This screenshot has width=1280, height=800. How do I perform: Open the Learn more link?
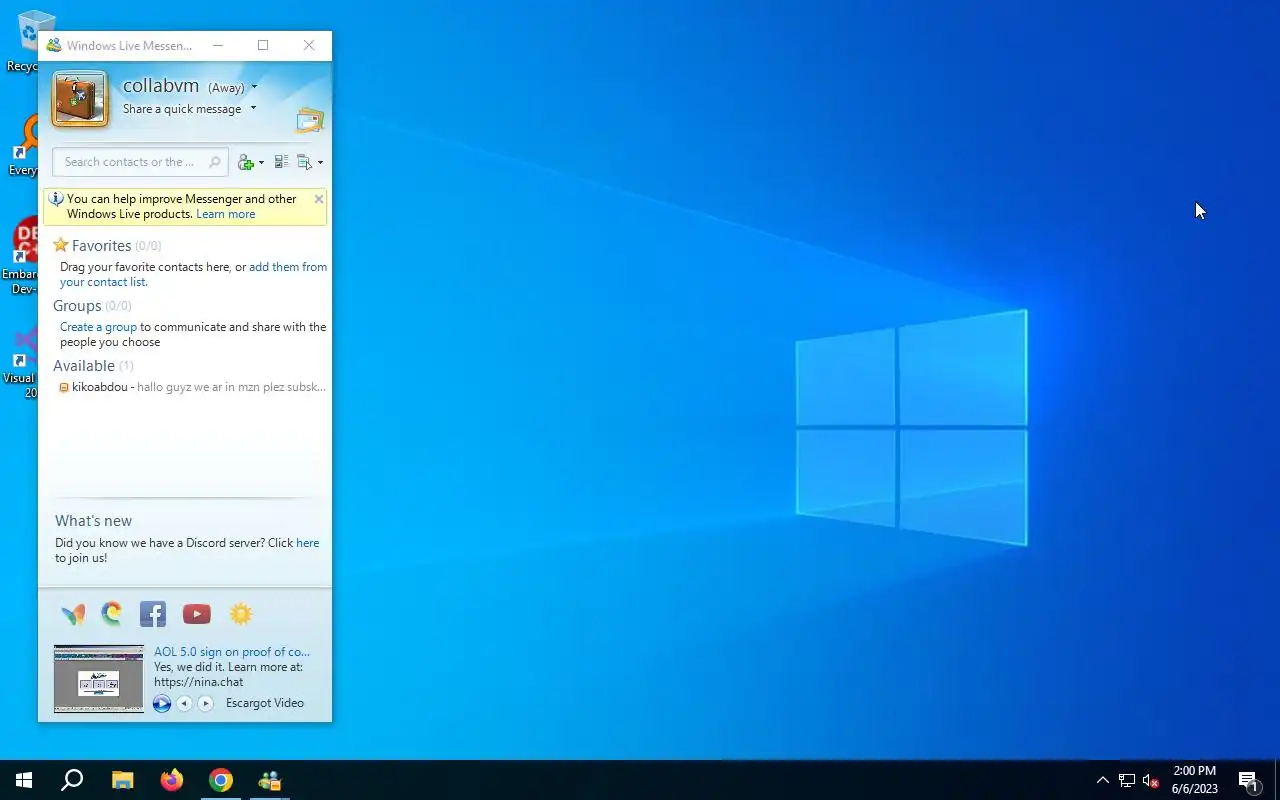point(225,214)
